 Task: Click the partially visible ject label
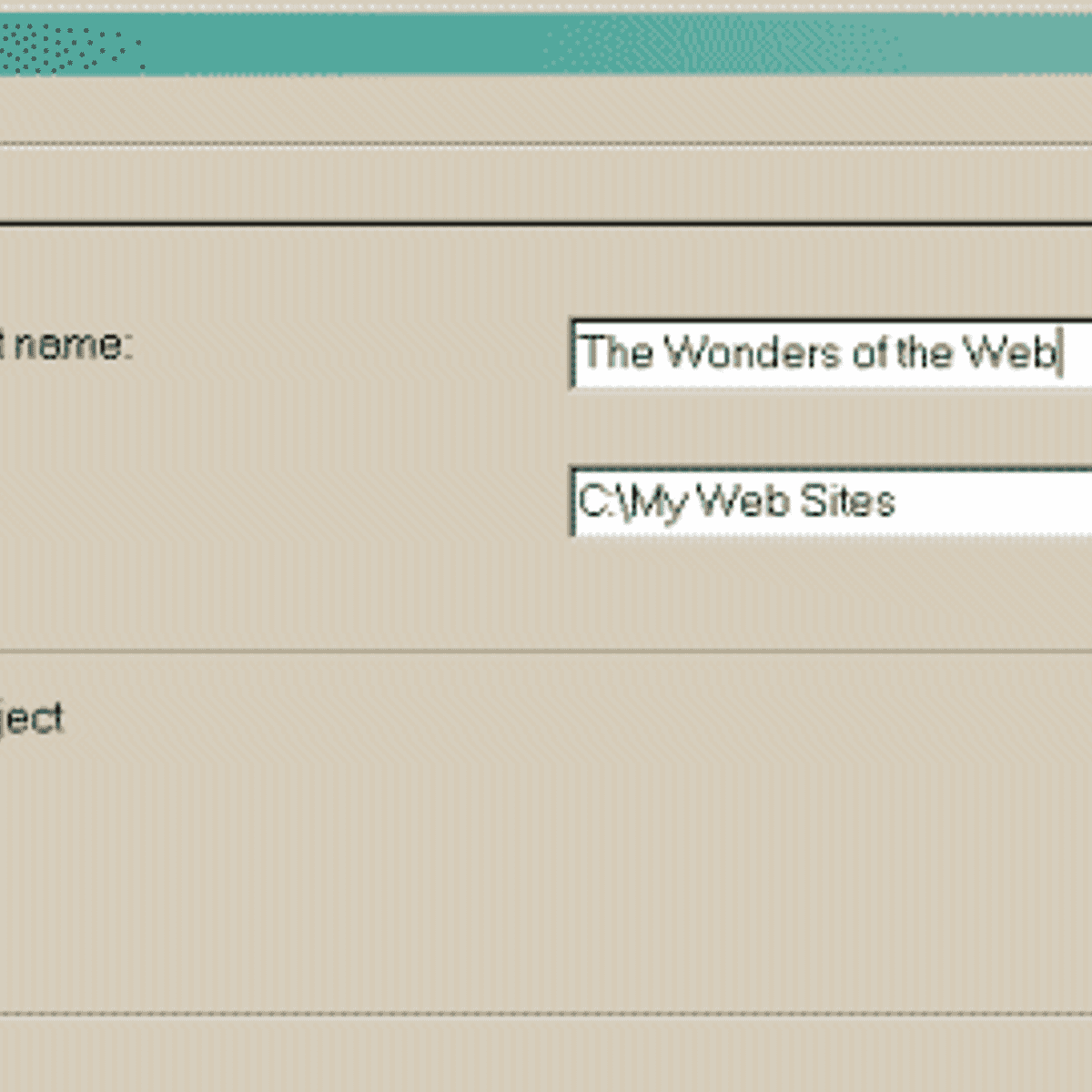pyautogui.click(x=32, y=719)
